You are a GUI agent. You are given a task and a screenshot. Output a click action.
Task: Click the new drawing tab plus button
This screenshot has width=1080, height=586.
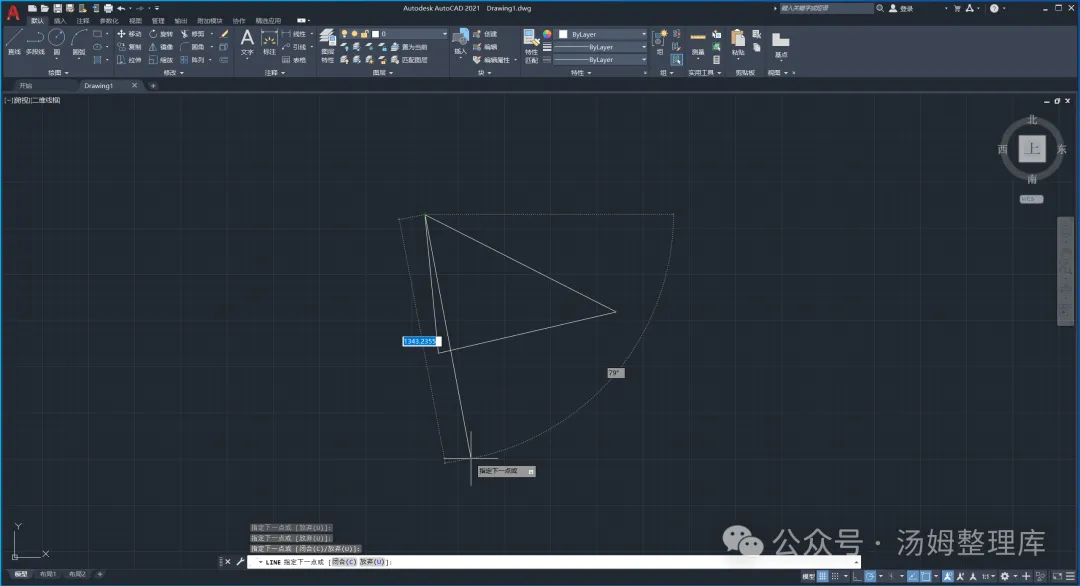click(x=153, y=85)
